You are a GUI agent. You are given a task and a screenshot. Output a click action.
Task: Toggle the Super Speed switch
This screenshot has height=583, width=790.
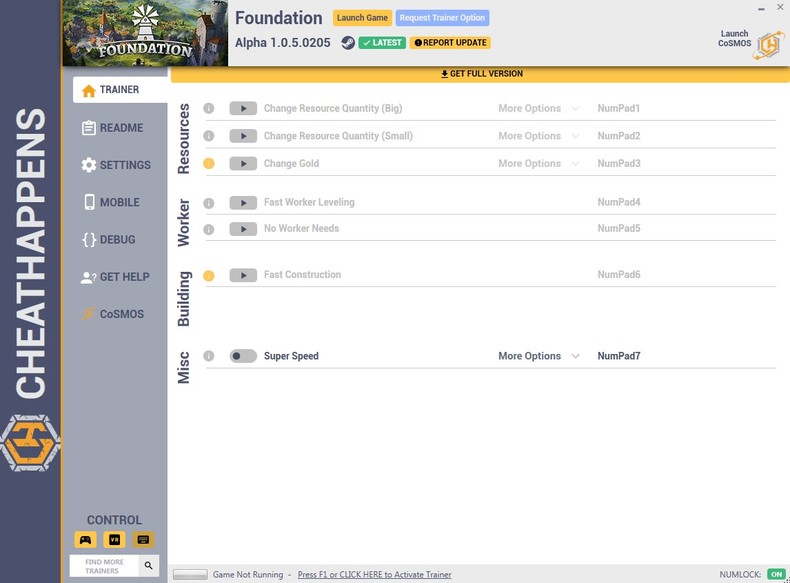point(243,356)
